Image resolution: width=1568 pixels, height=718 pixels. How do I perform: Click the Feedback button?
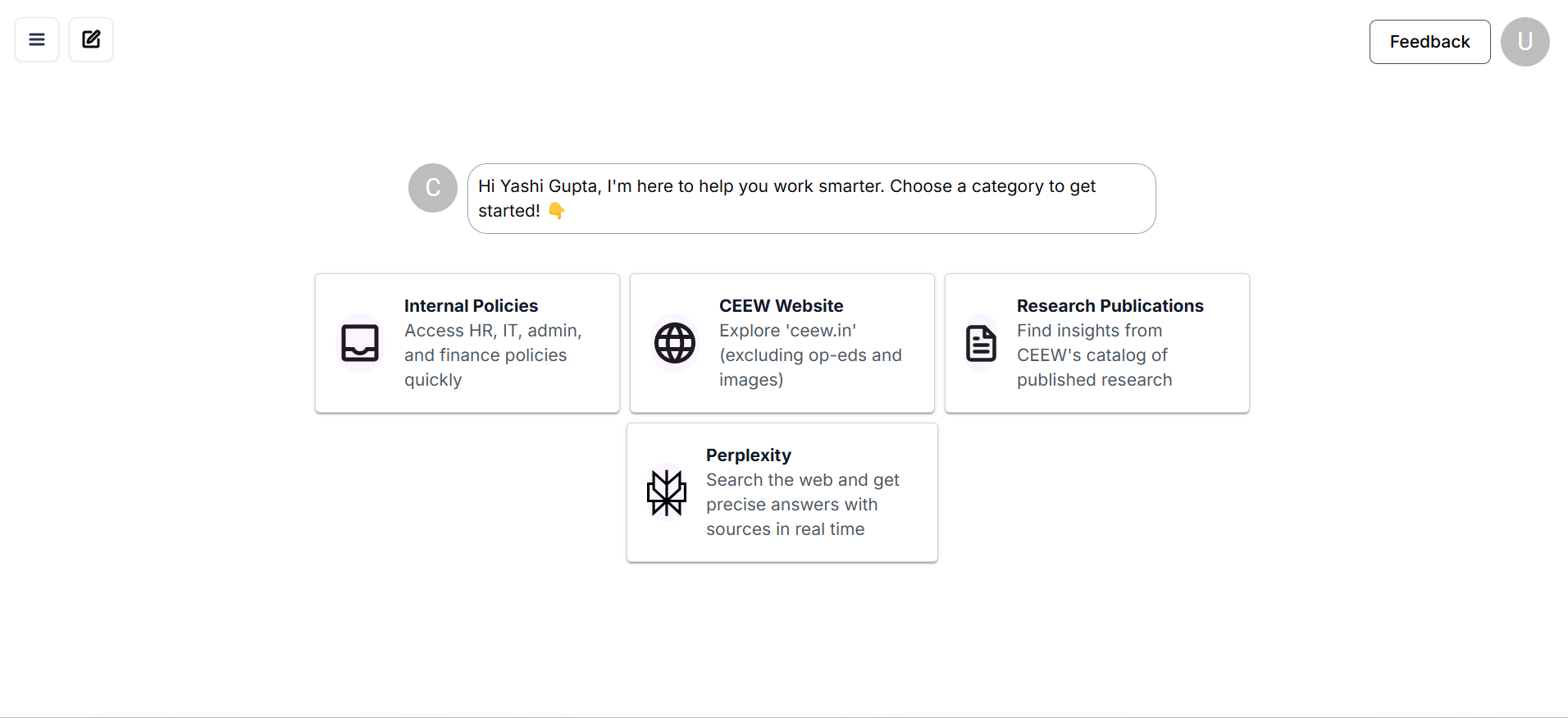click(x=1429, y=42)
